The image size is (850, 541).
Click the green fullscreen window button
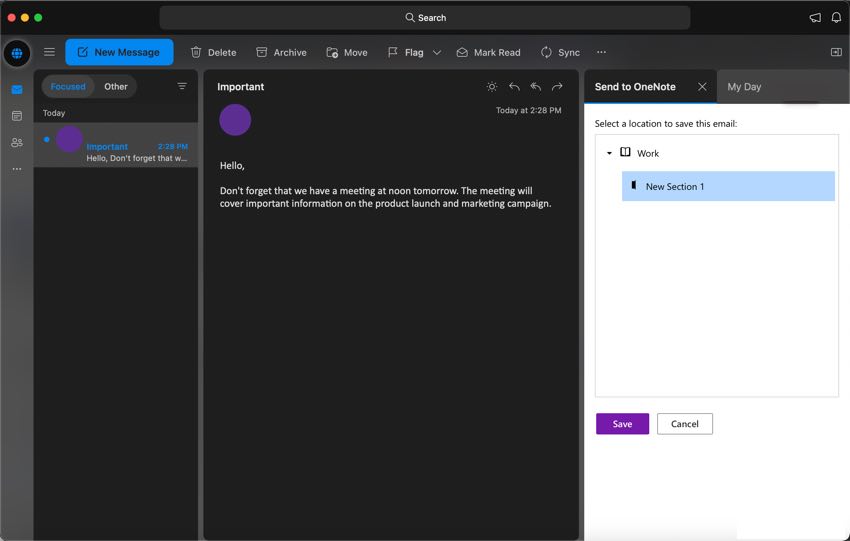click(x=38, y=17)
